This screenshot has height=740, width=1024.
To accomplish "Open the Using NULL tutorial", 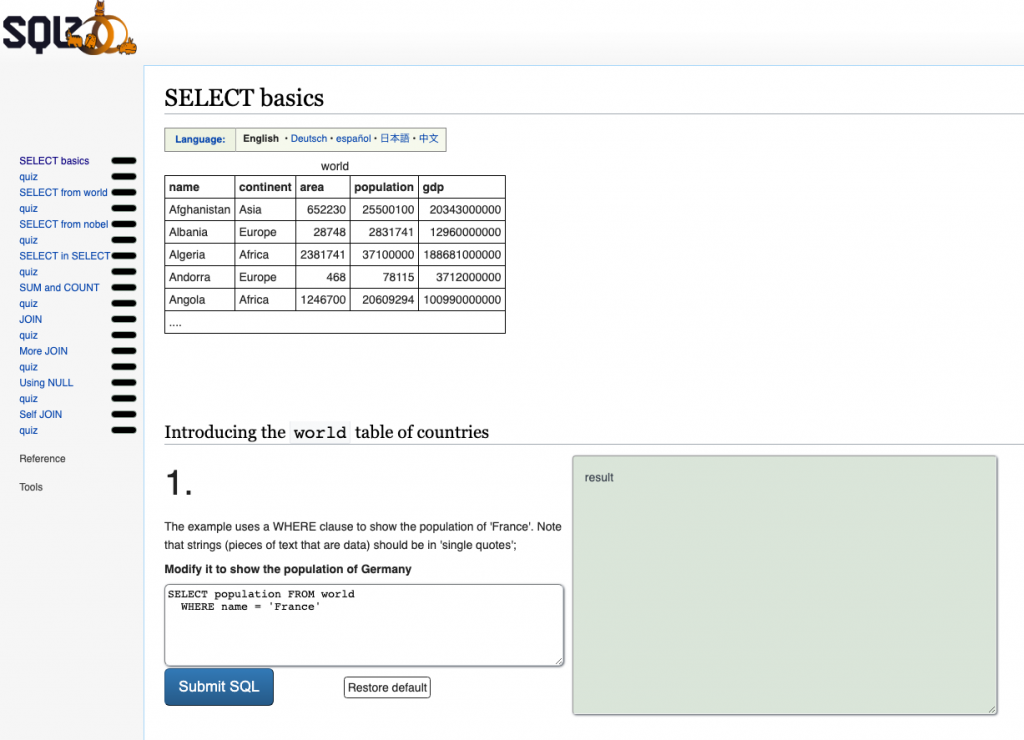I will point(46,383).
